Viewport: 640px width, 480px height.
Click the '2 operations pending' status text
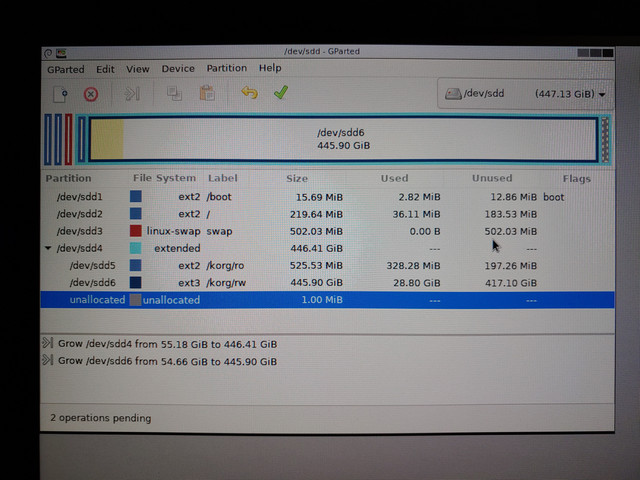click(100, 418)
